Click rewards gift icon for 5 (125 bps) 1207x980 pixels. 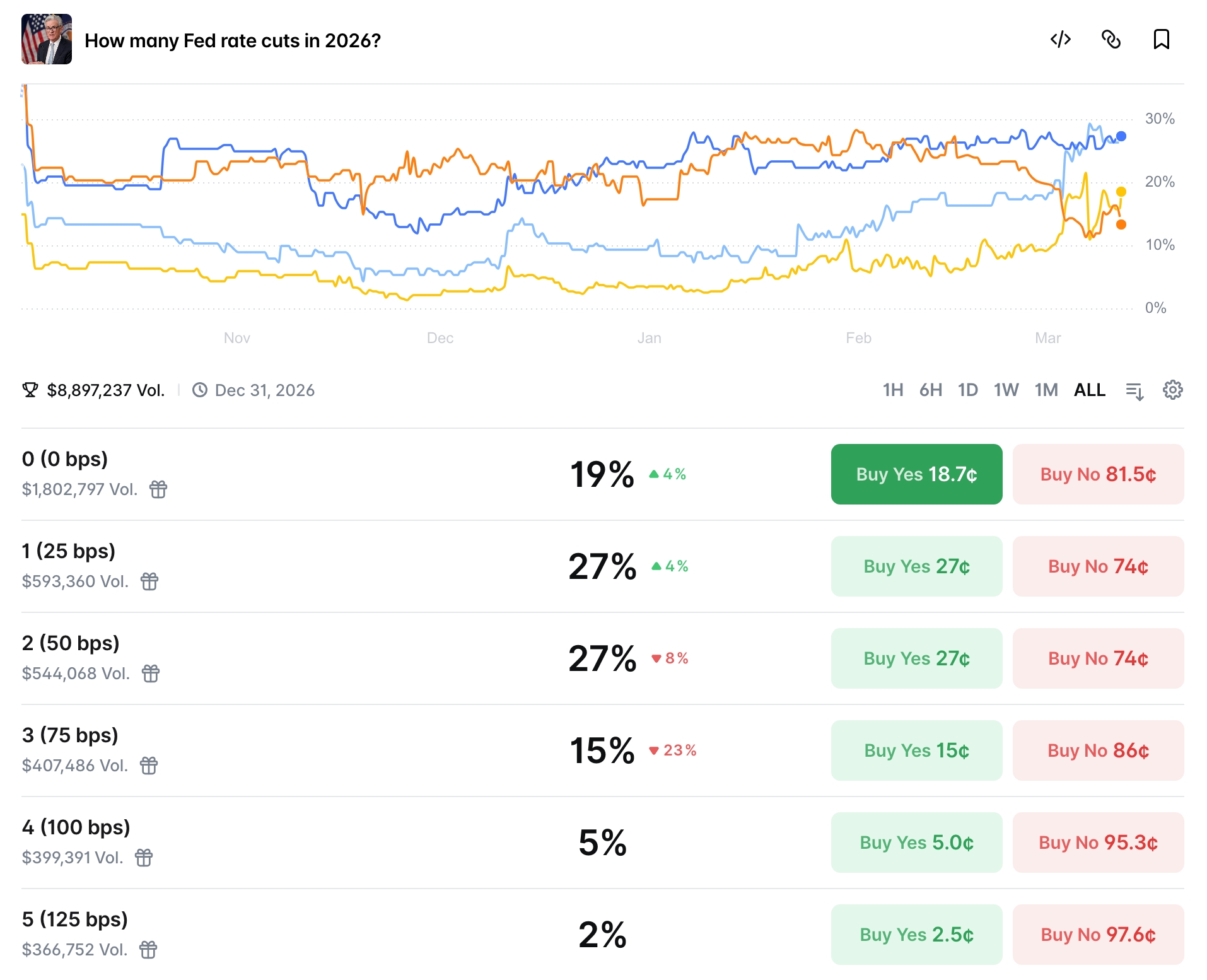click(x=148, y=950)
